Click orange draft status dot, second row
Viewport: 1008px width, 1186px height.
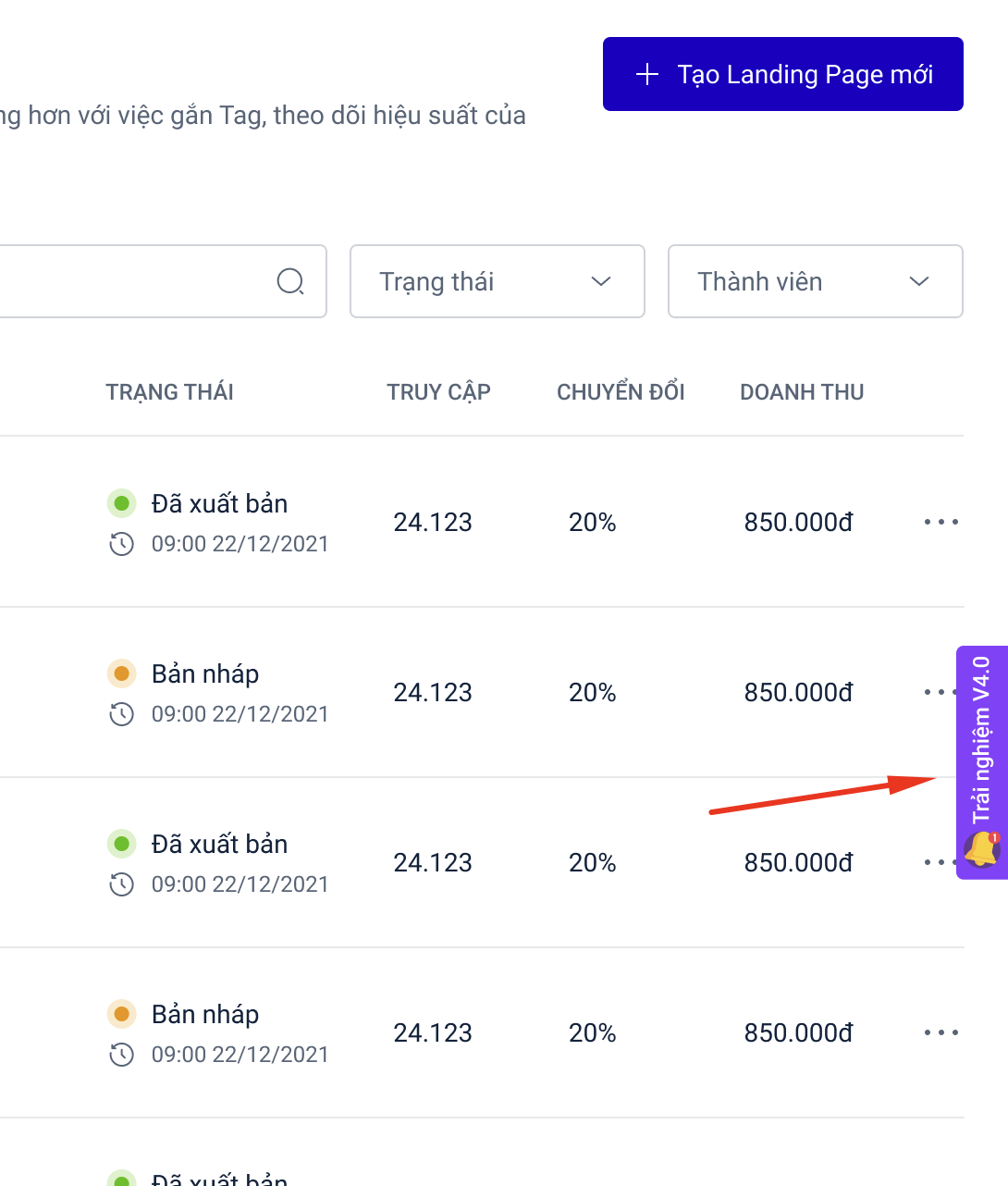[x=121, y=673]
